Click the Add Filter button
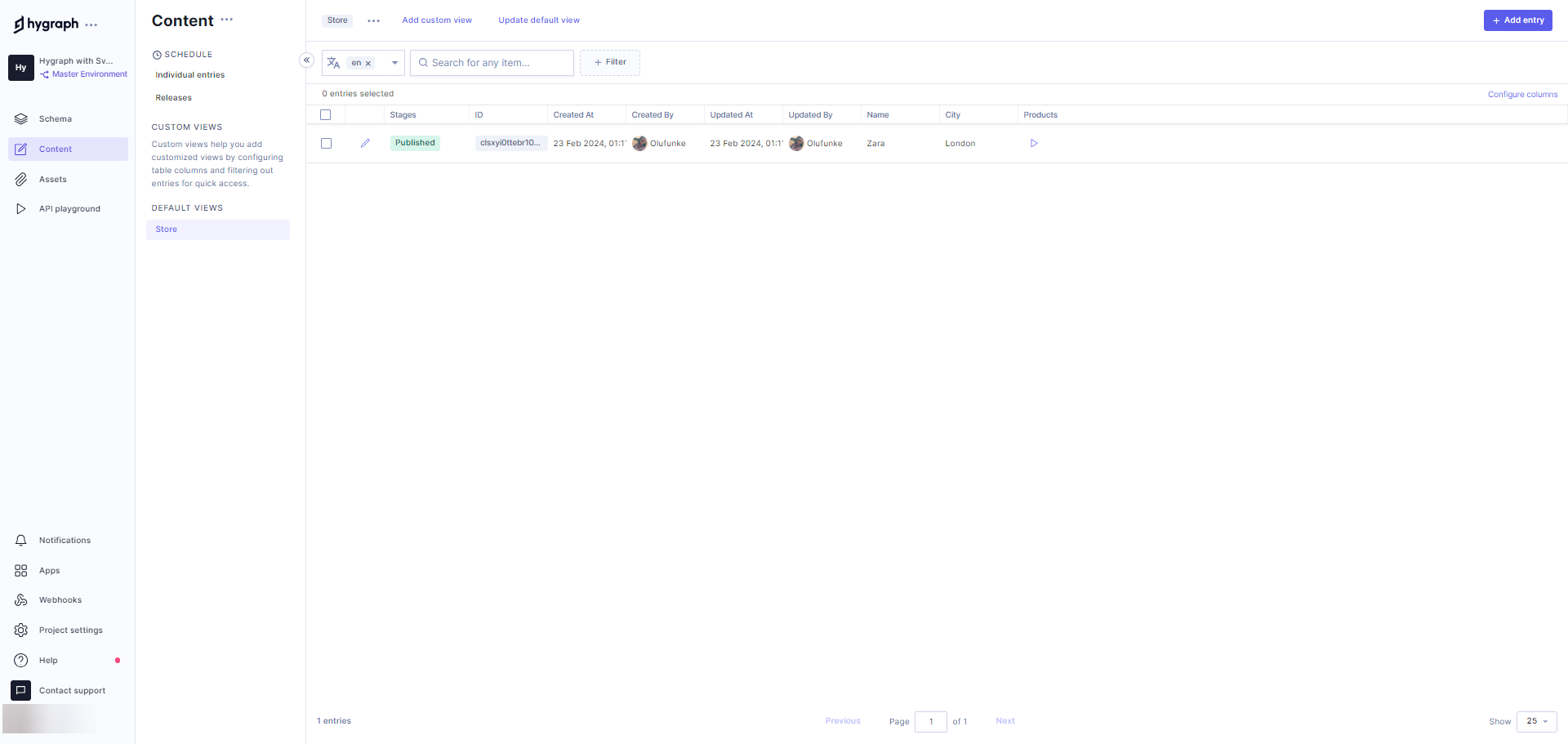Viewport: 1568px width, 744px height. [610, 62]
